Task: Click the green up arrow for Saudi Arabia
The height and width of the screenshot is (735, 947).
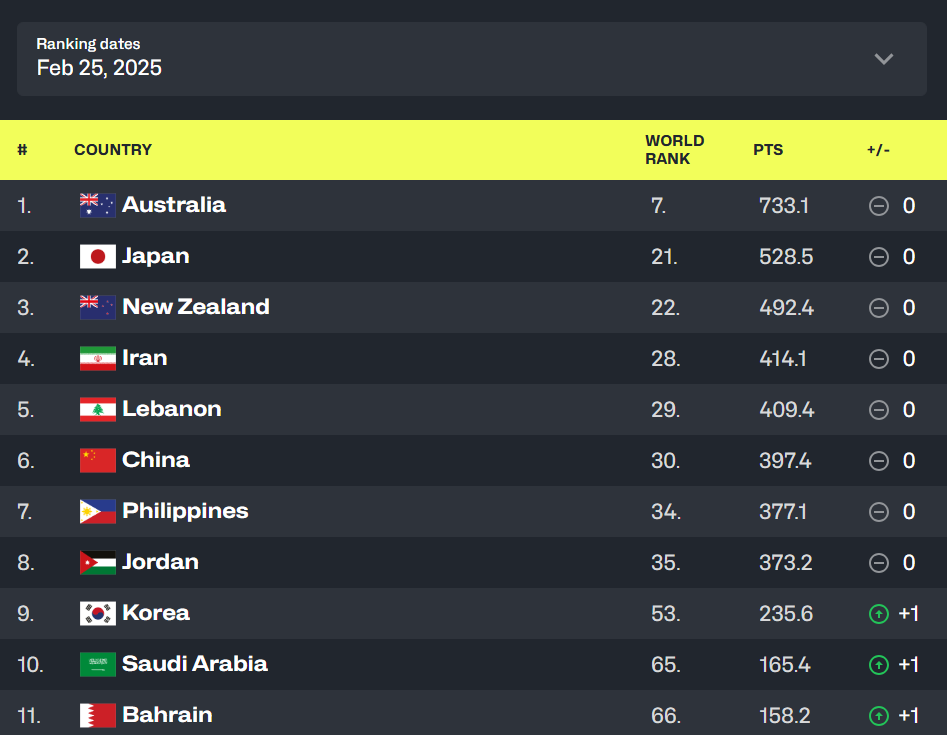Action: pos(879,665)
